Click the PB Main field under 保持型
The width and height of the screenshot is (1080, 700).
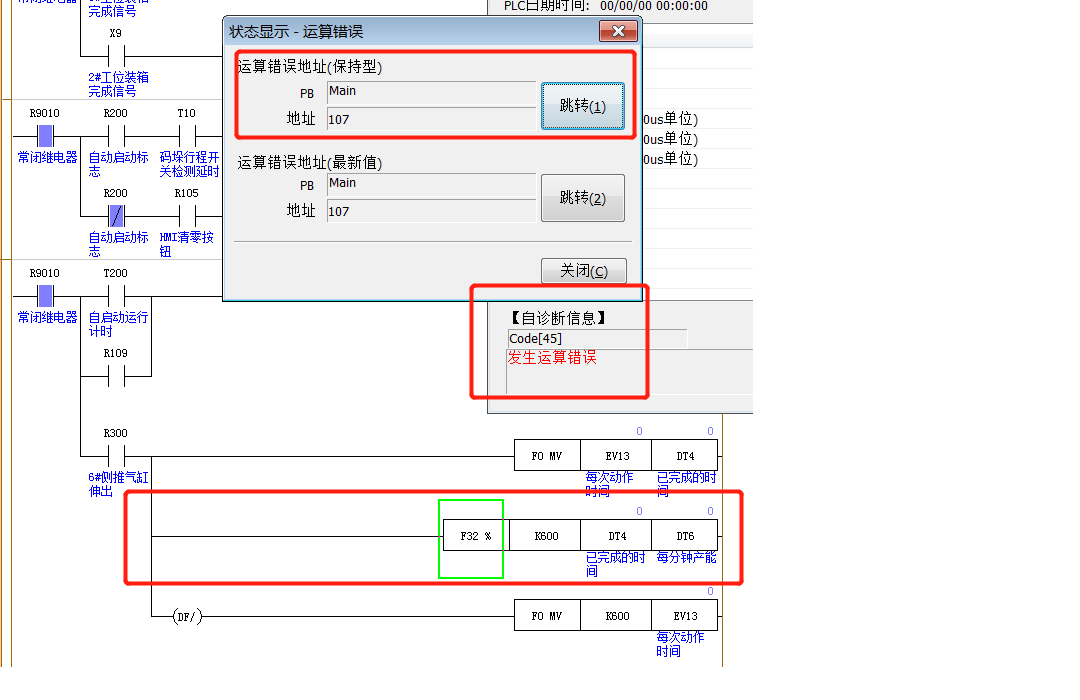click(430, 92)
